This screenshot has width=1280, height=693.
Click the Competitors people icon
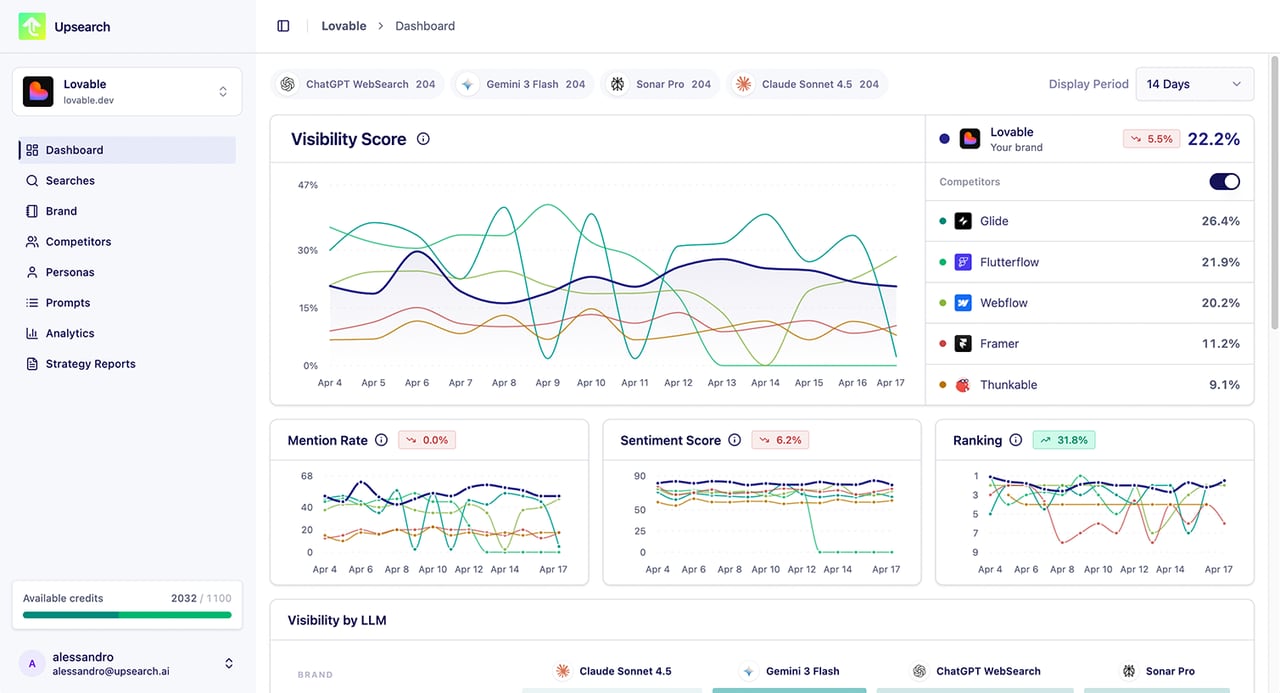[x=32, y=242]
